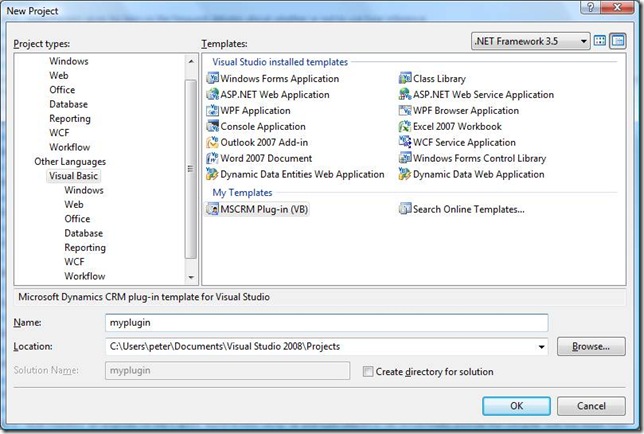
Task: Select Database under Visual Basic node
Action: [x=84, y=233]
